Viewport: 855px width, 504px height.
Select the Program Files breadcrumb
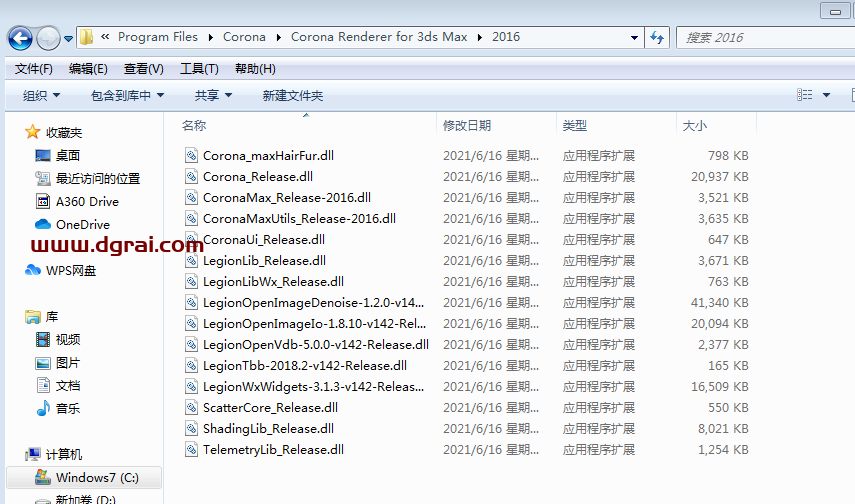click(158, 37)
